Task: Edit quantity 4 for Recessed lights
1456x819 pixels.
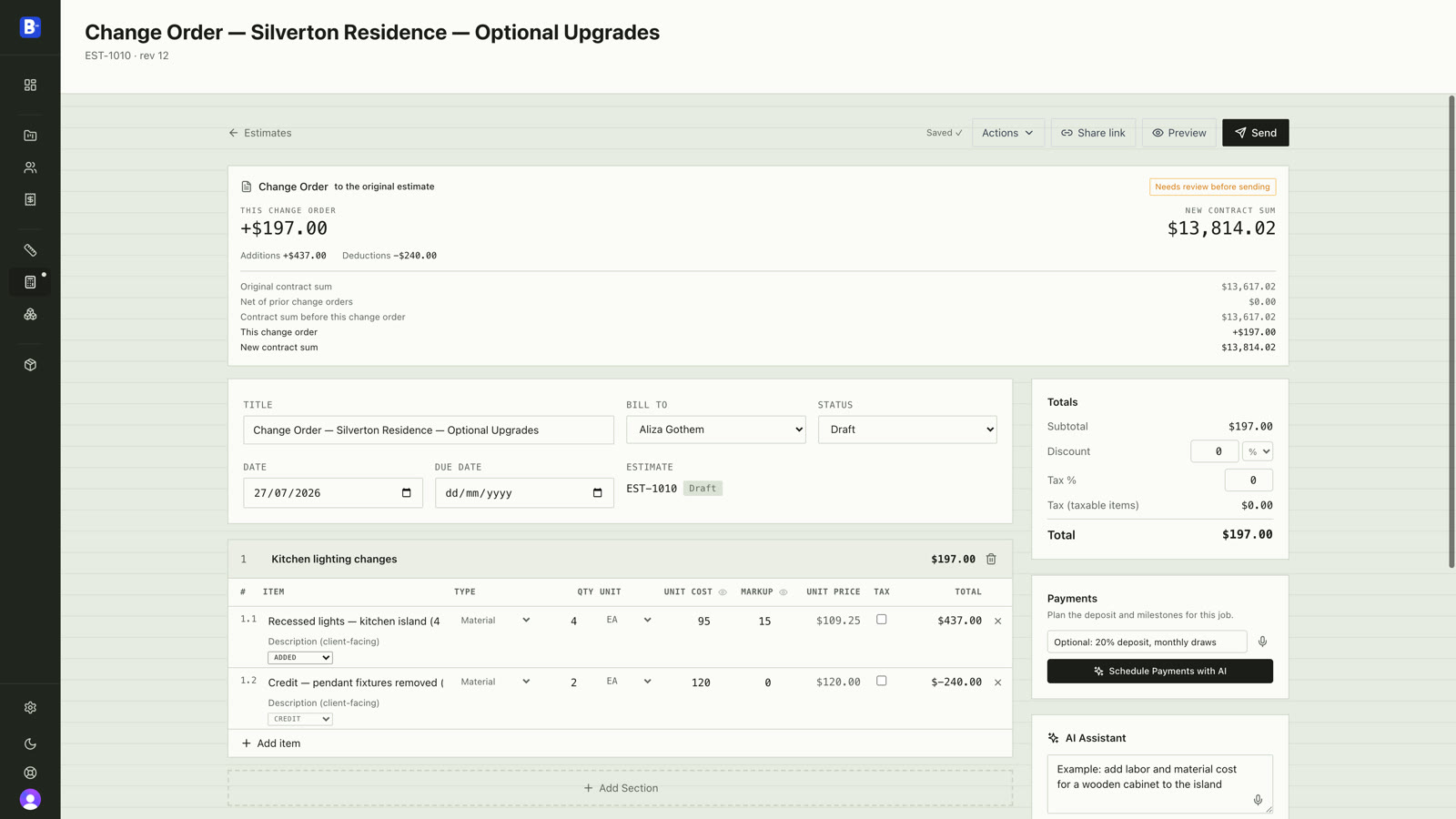Action: point(573,622)
